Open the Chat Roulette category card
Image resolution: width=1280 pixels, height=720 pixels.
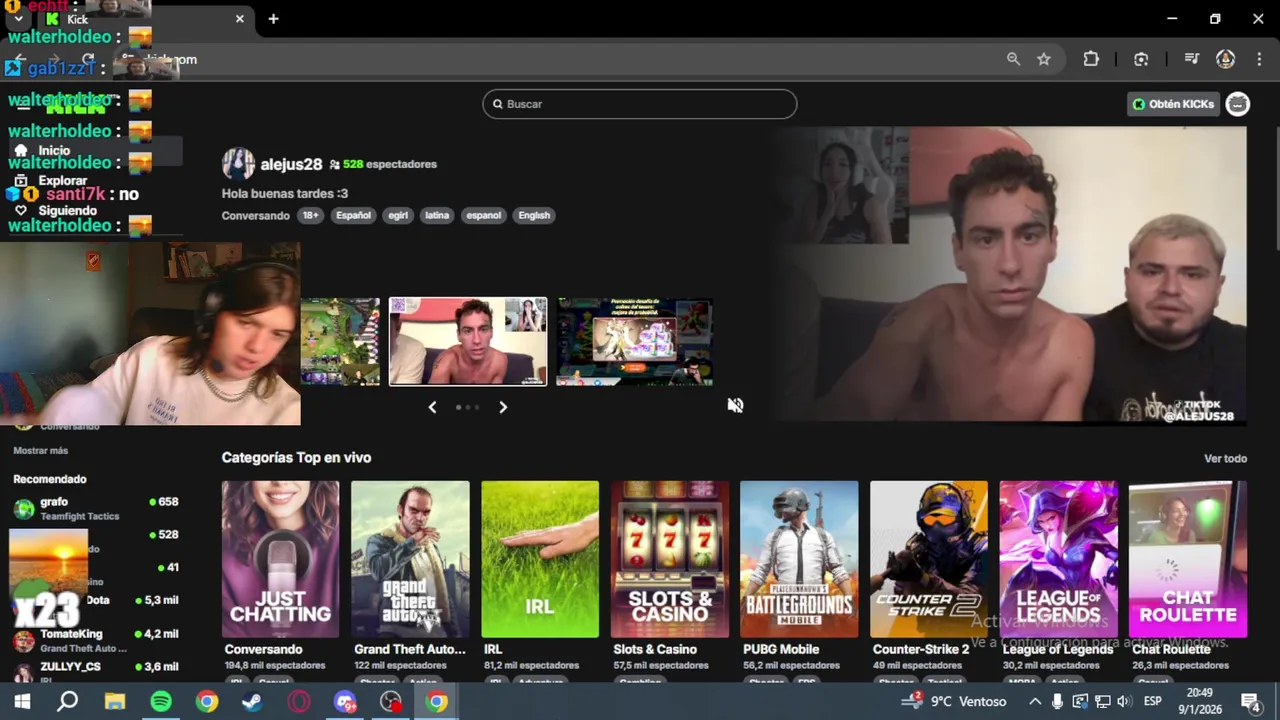point(1188,559)
